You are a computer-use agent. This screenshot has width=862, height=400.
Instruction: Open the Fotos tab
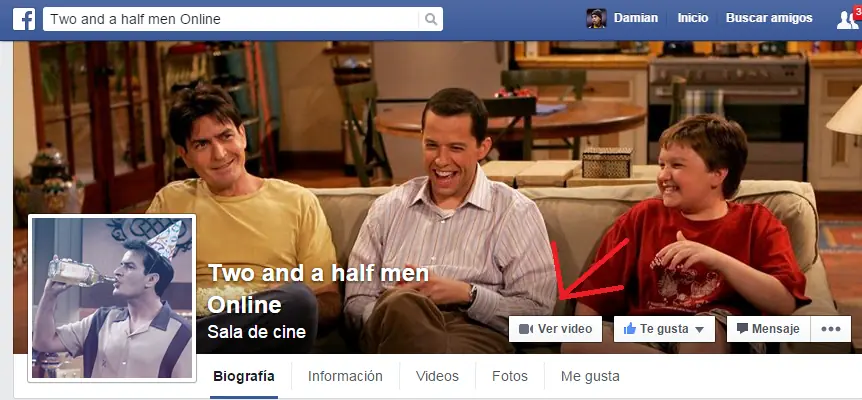click(510, 376)
